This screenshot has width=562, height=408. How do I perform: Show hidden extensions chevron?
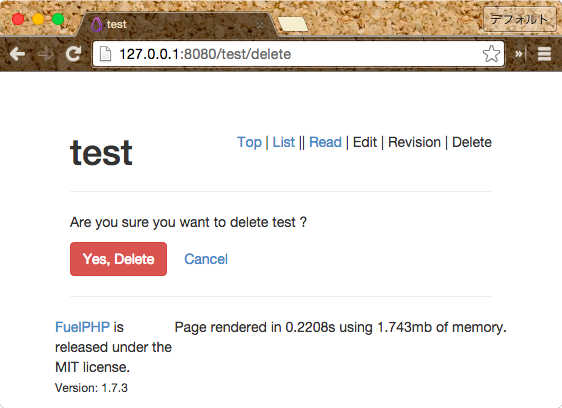point(518,54)
